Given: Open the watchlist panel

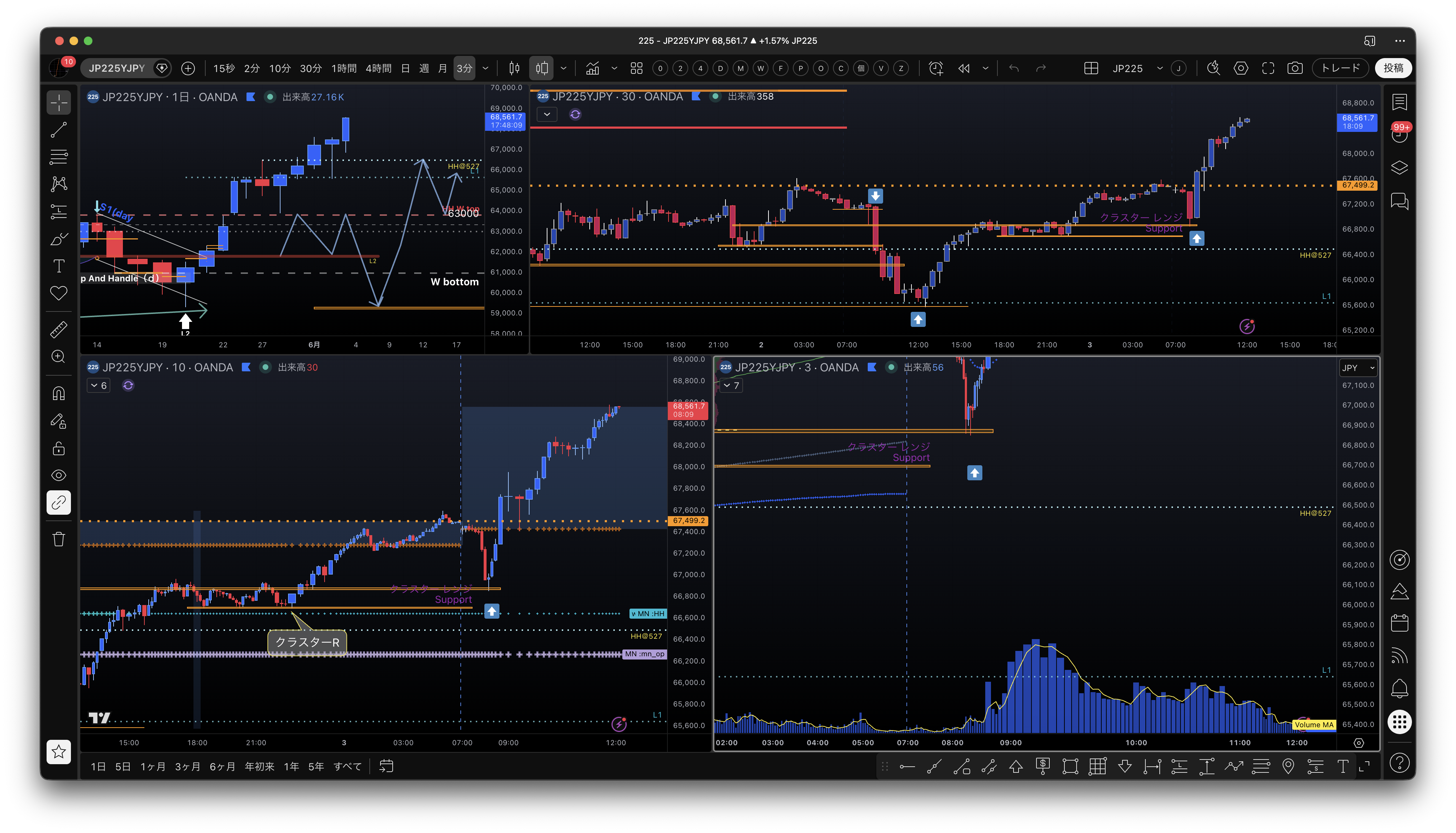Looking at the screenshot, I should click(1399, 102).
